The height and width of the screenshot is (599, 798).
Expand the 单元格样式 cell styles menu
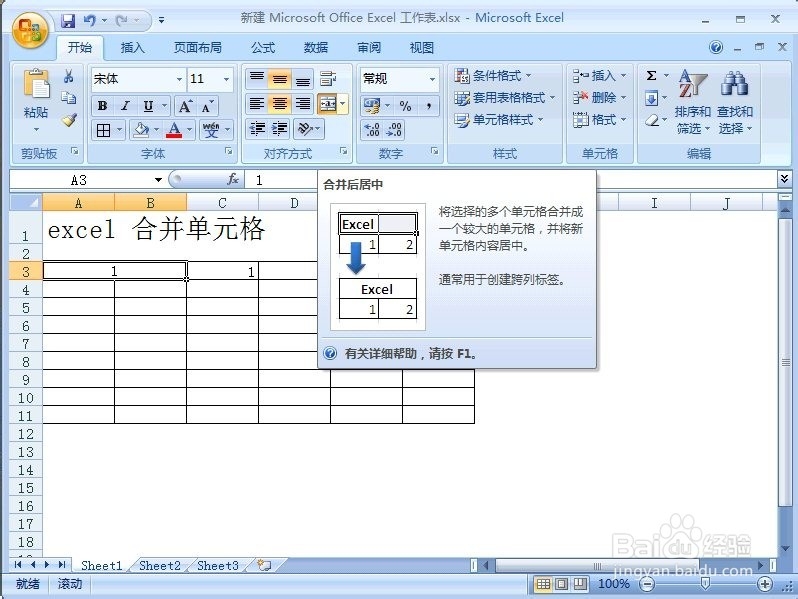(499, 120)
